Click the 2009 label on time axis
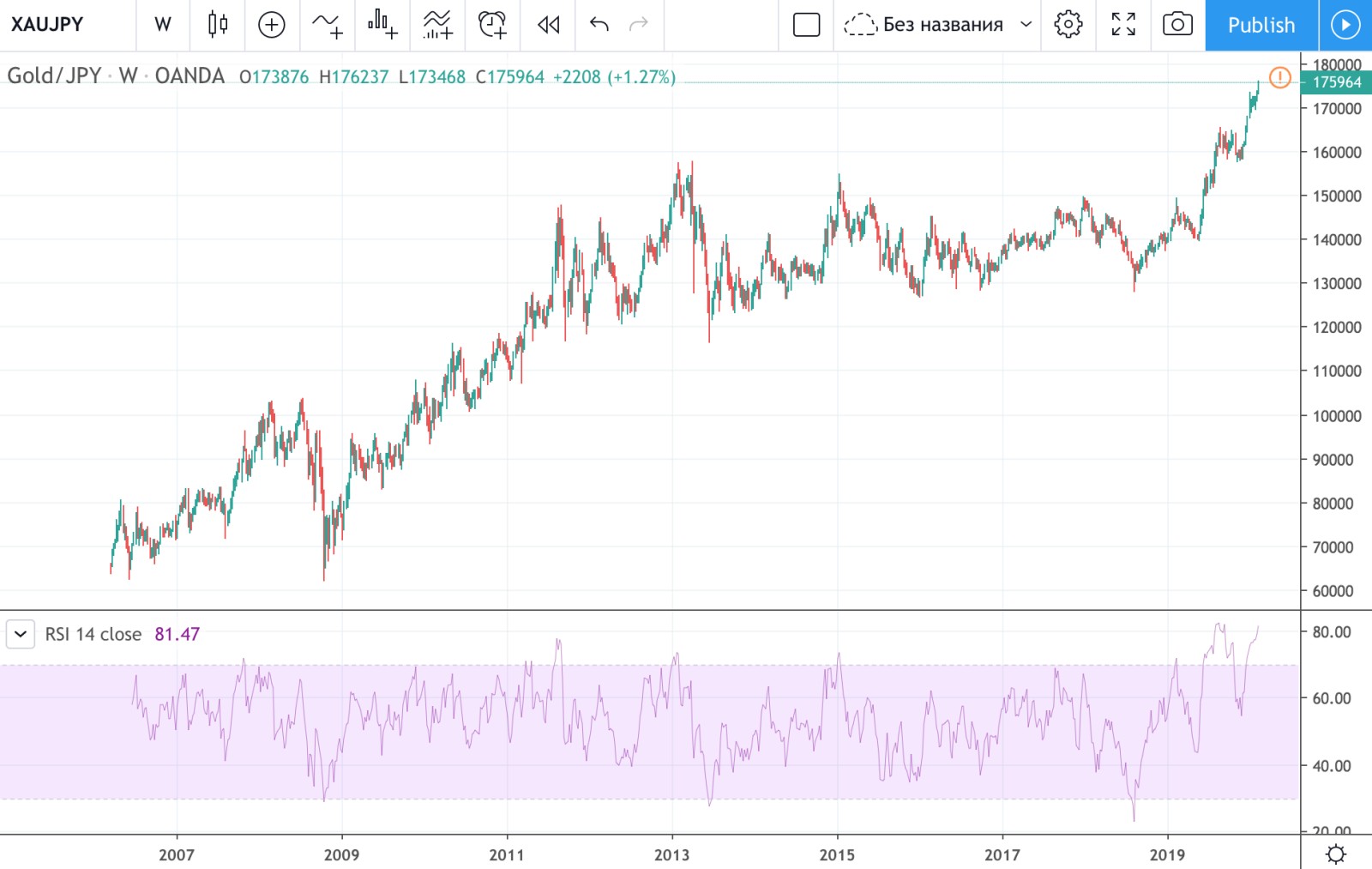 click(x=341, y=854)
